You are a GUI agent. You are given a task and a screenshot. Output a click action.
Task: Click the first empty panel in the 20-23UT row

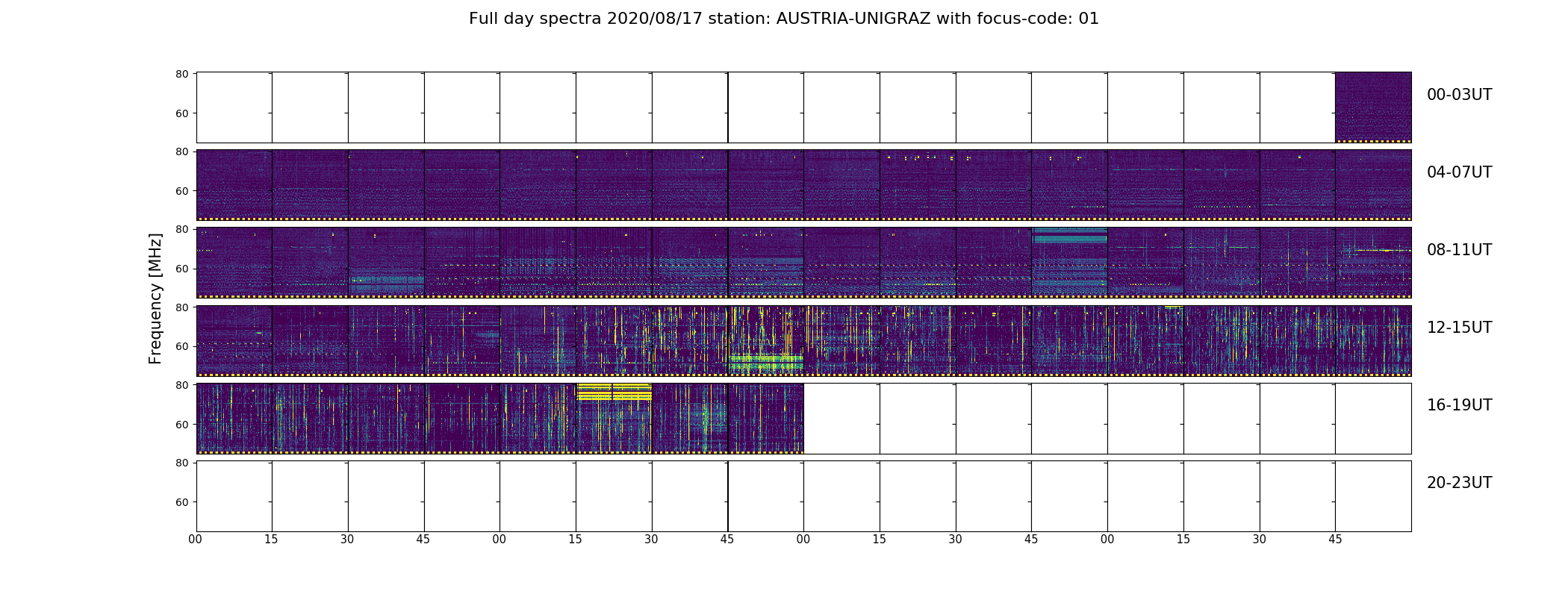click(234, 496)
